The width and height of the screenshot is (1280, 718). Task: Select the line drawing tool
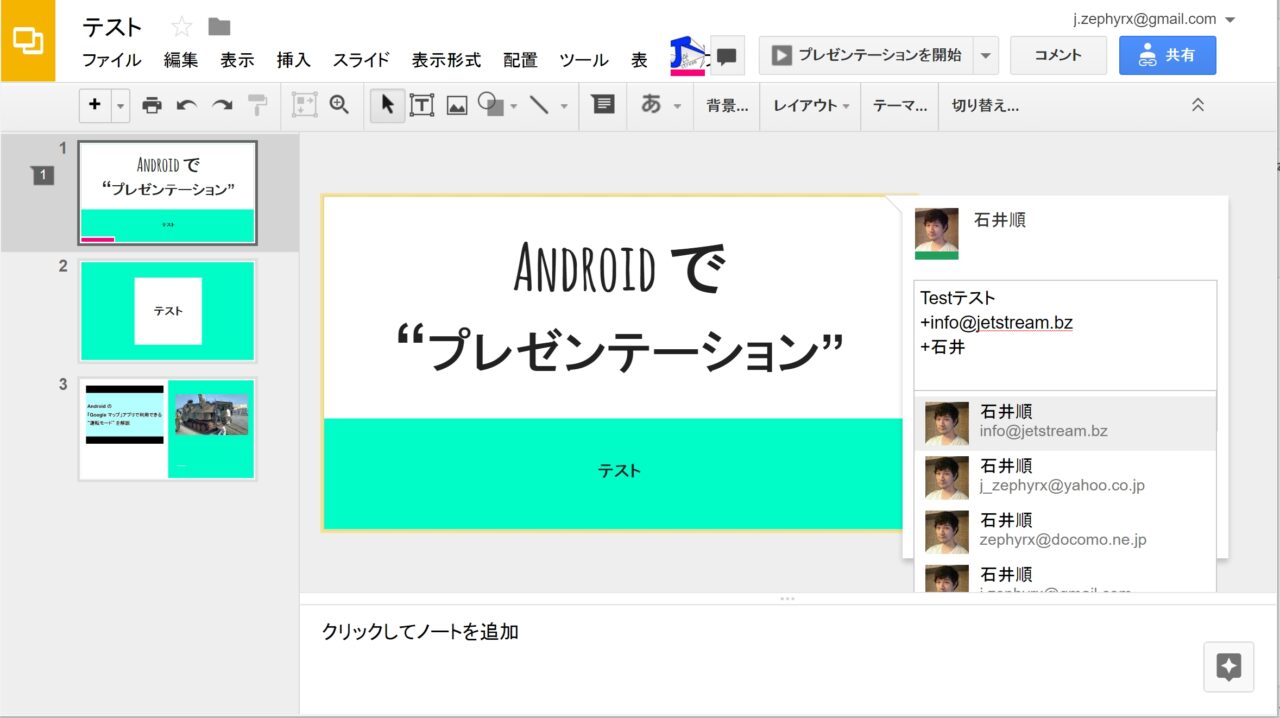coord(539,105)
